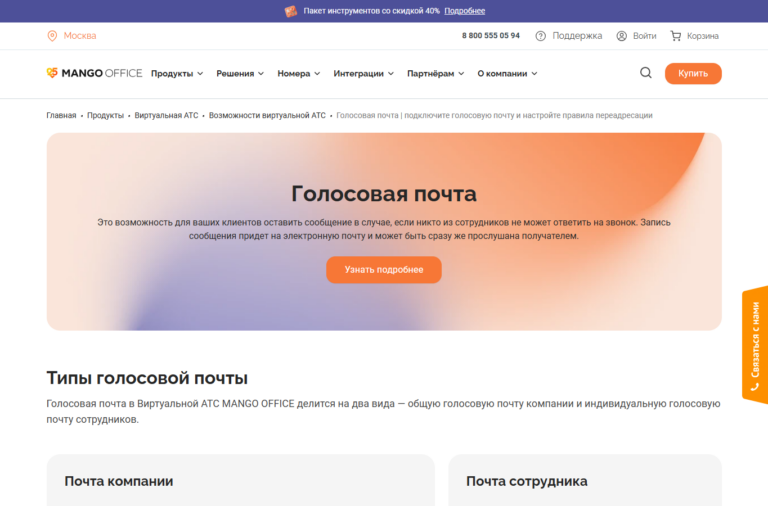Go to Возможности виртуальной АТС breadcrumb

point(267,116)
